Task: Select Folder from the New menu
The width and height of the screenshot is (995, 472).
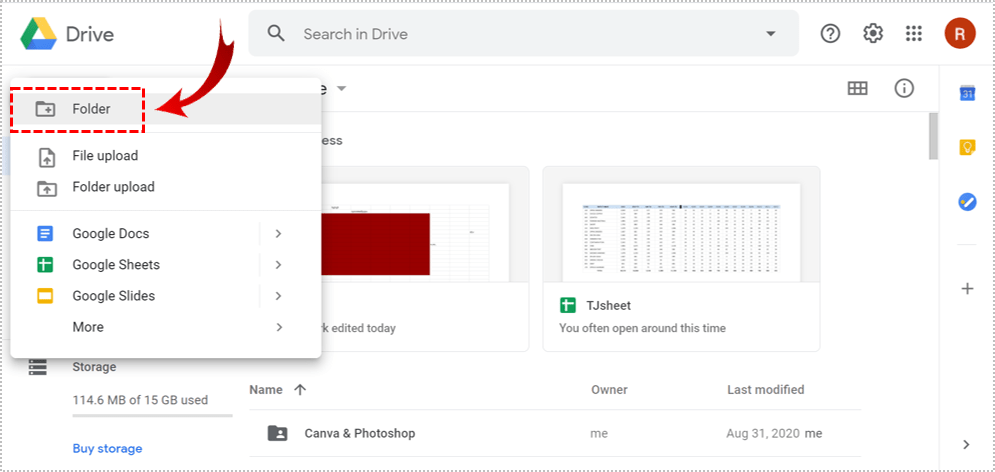Action: click(91, 109)
